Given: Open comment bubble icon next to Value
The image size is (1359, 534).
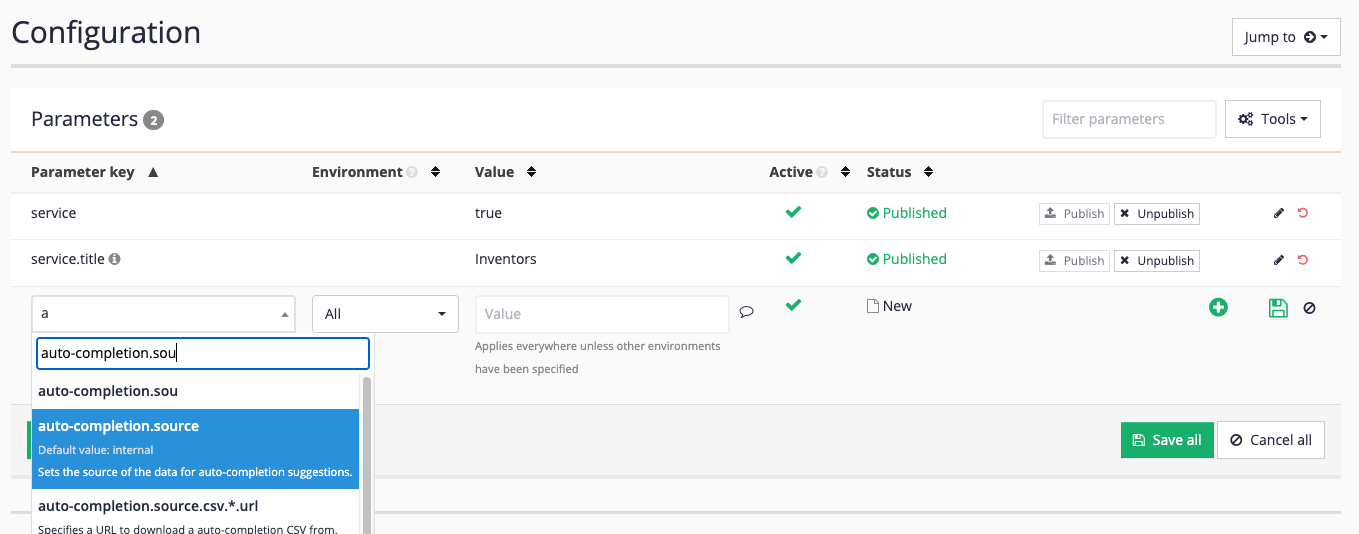Looking at the screenshot, I should [x=746, y=311].
